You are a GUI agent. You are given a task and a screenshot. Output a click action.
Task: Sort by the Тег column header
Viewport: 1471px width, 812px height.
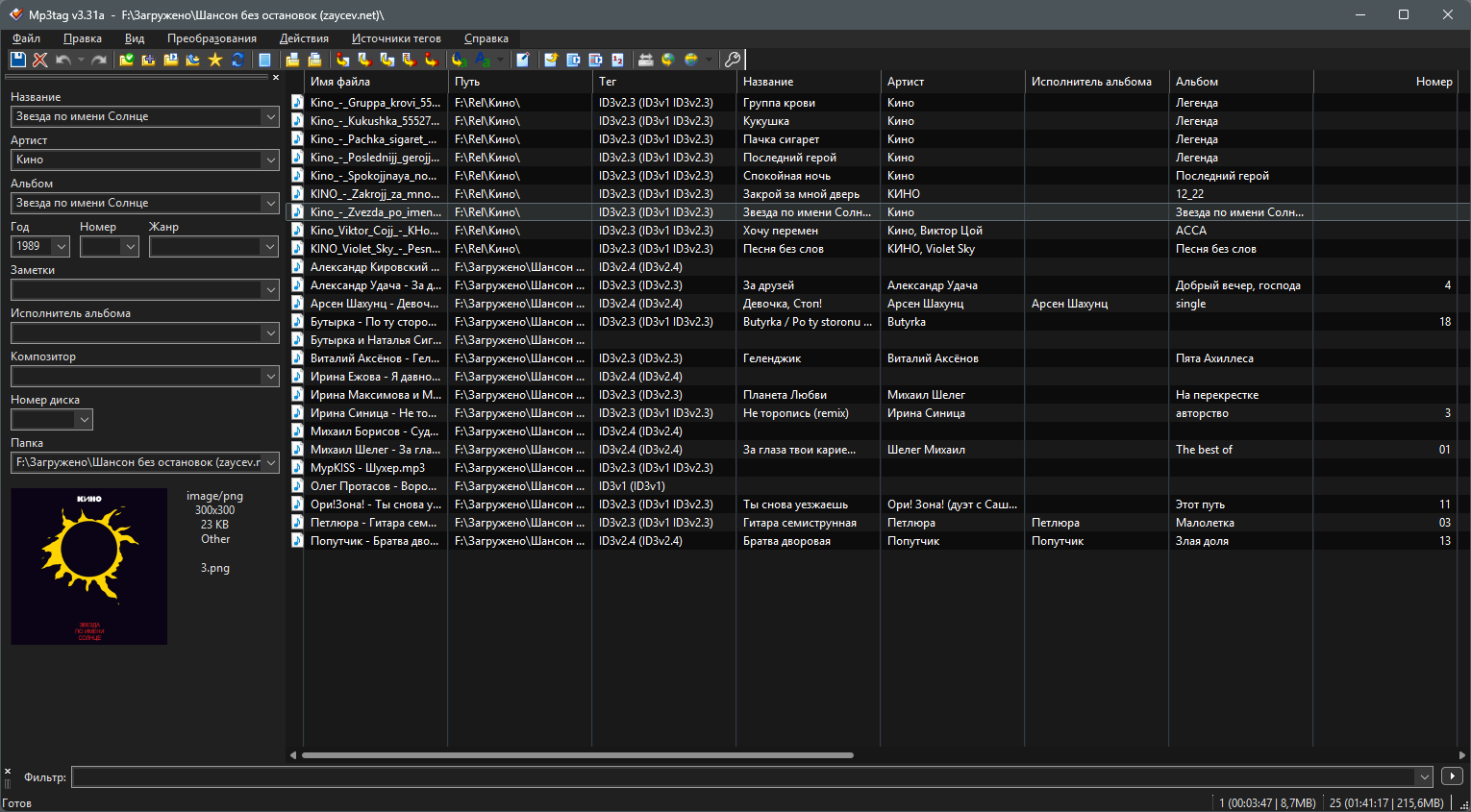point(664,82)
